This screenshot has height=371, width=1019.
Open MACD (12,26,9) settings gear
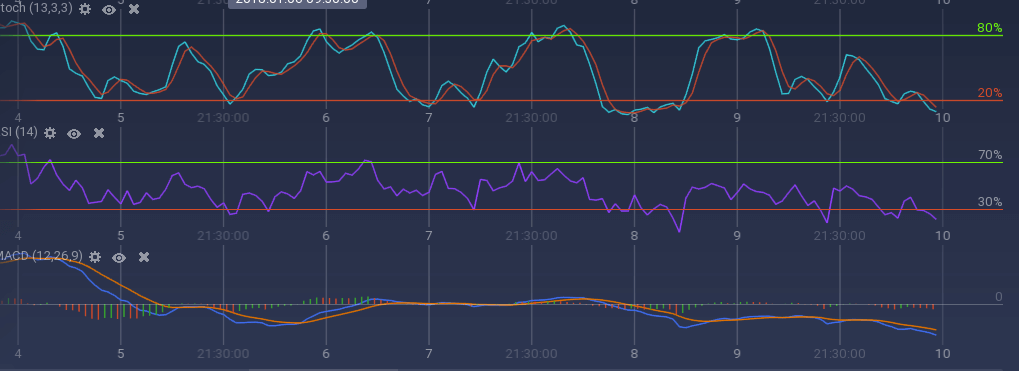(95, 257)
